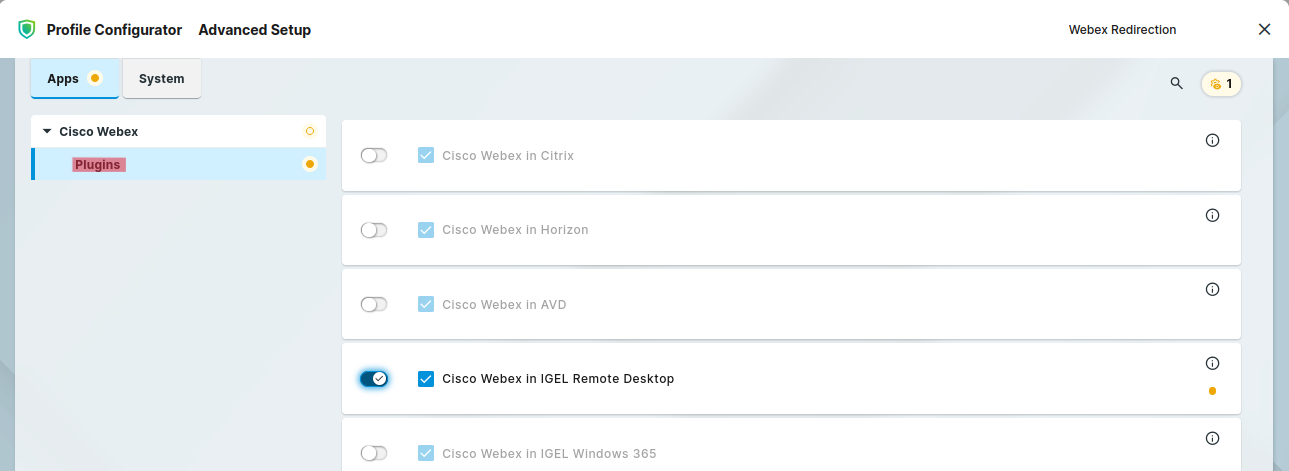Show info for Webex in IGEL Remote Desktop
The width and height of the screenshot is (1289, 471).
[x=1212, y=363]
